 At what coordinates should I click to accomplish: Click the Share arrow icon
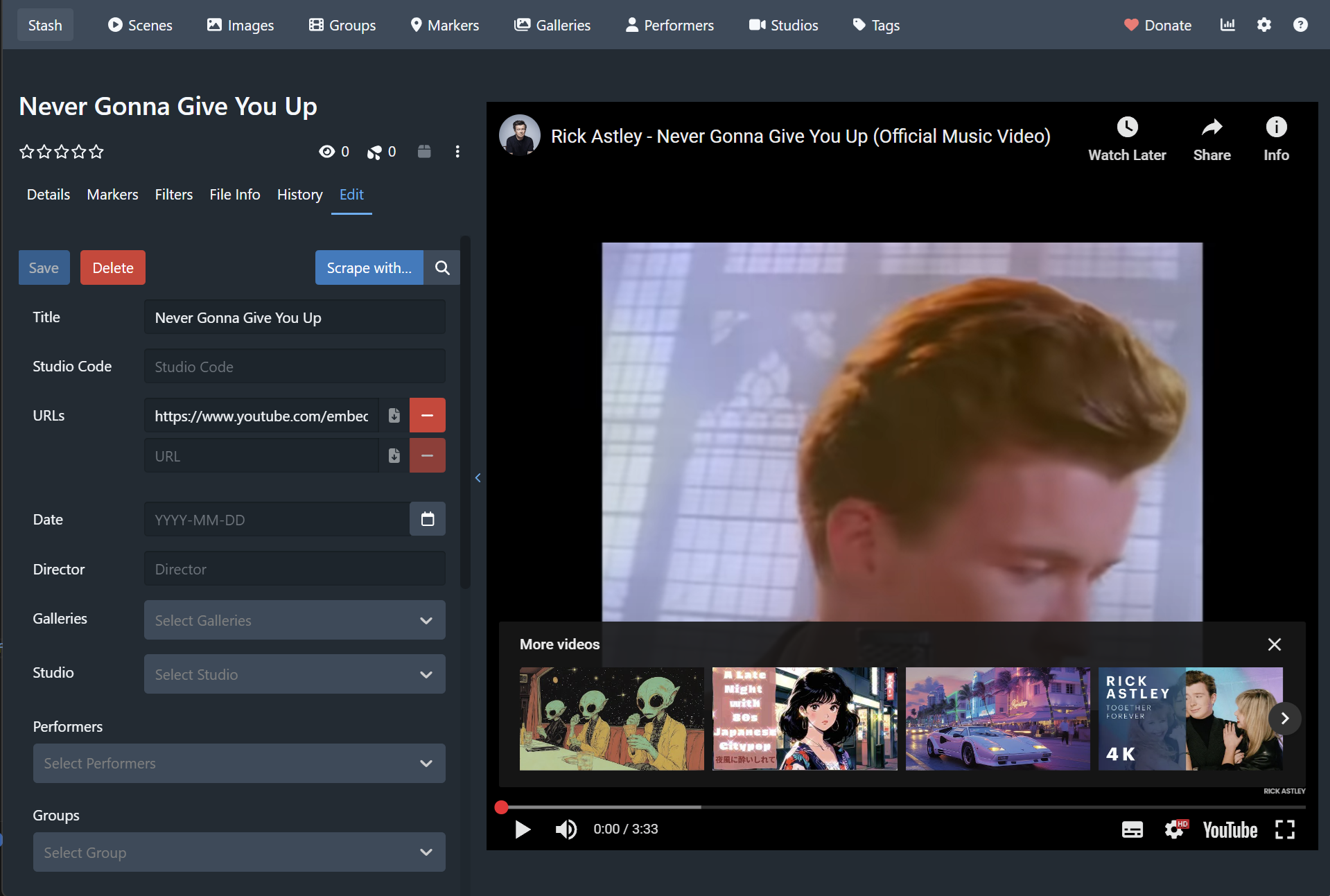(x=1212, y=128)
